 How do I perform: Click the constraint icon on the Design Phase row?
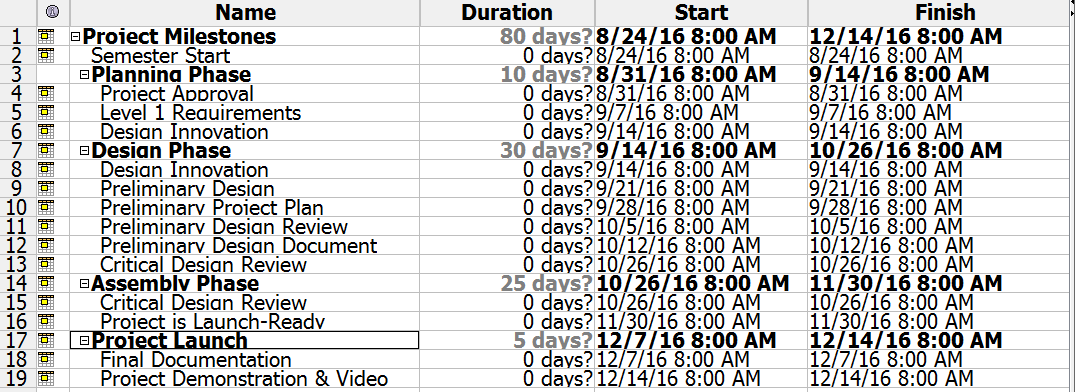pos(47,150)
